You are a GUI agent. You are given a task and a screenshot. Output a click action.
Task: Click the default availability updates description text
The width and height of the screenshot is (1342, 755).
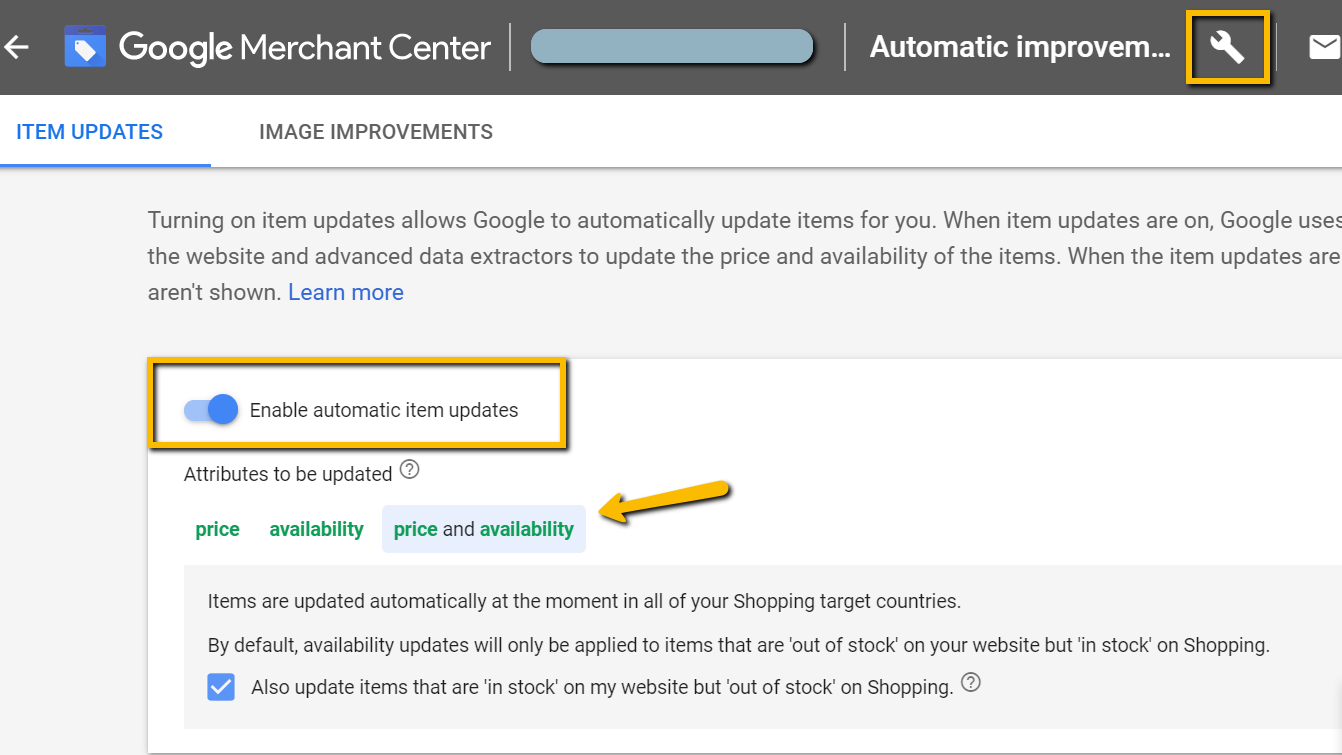pyautogui.click(x=739, y=645)
